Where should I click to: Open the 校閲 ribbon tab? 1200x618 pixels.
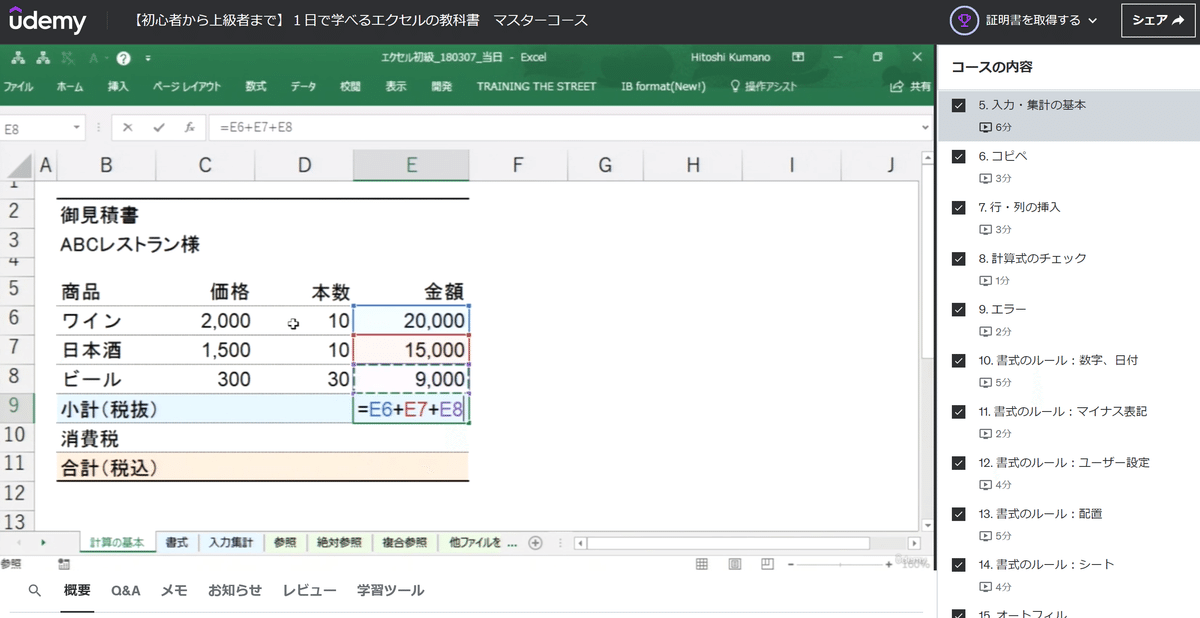click(x=350, y=86)
